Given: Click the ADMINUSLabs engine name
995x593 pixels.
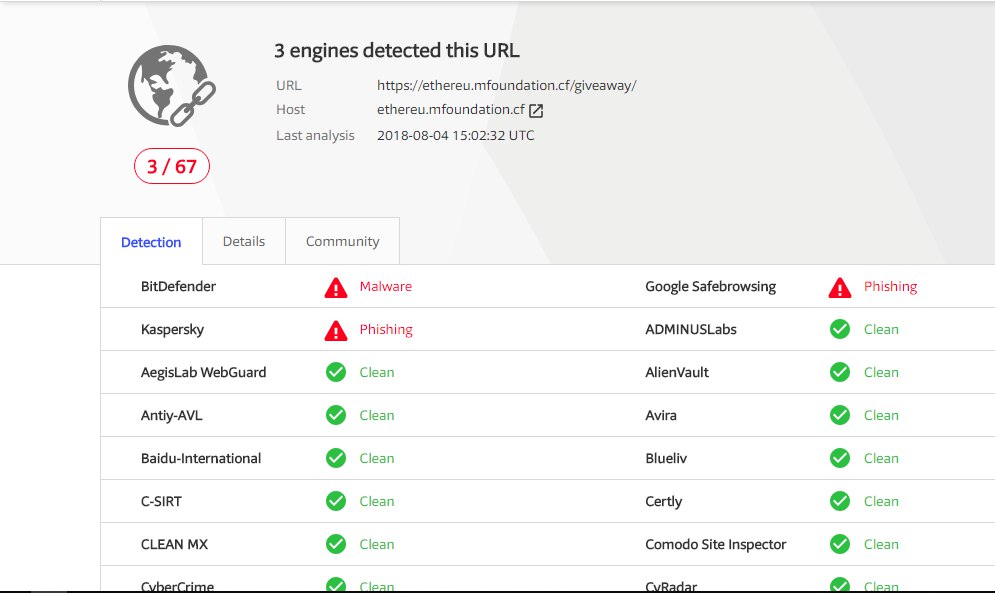Looking at the screenshot, I should click(691, 330).
